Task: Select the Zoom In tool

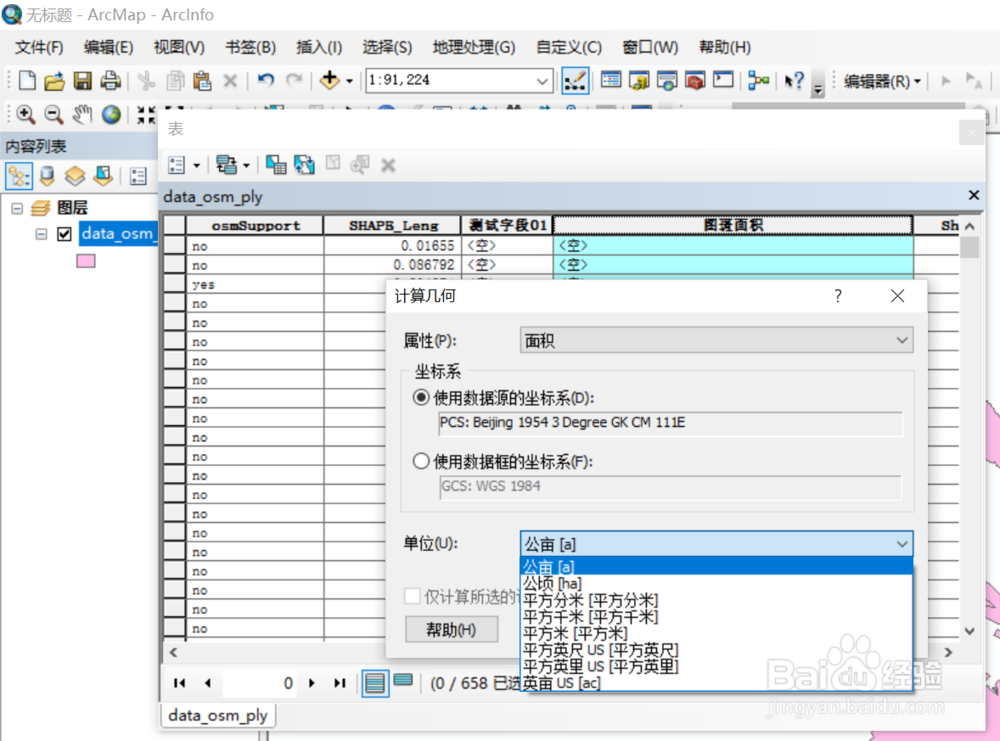Action: tap(26, 115)
